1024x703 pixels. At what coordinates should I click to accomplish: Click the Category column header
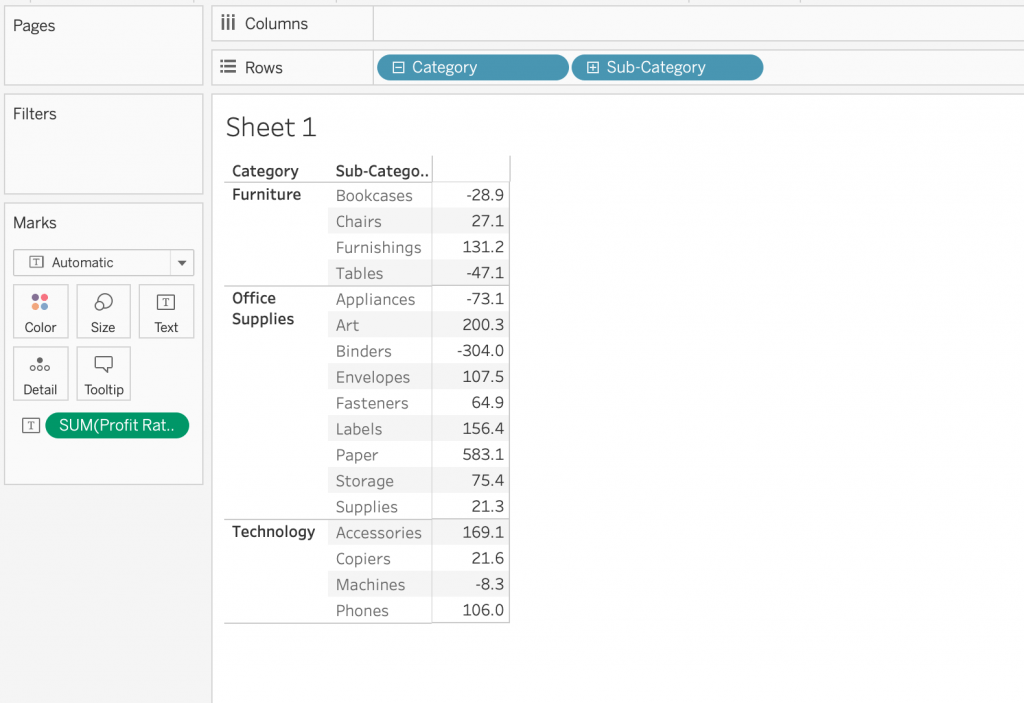265,171
